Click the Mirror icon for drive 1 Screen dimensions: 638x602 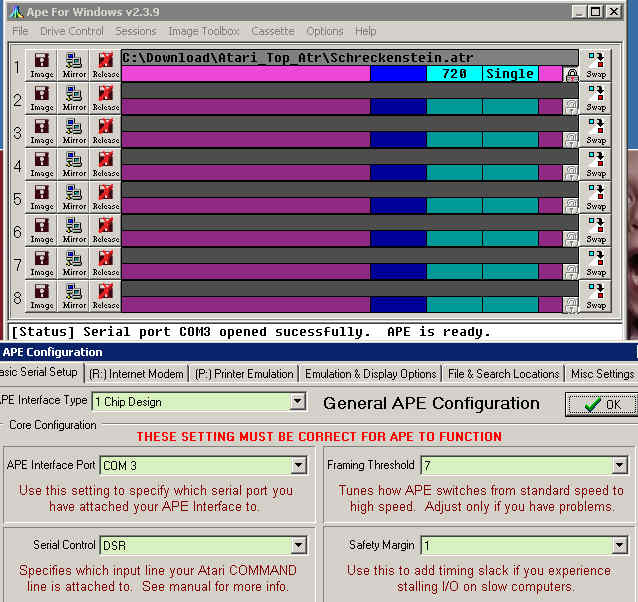[73, 65]
